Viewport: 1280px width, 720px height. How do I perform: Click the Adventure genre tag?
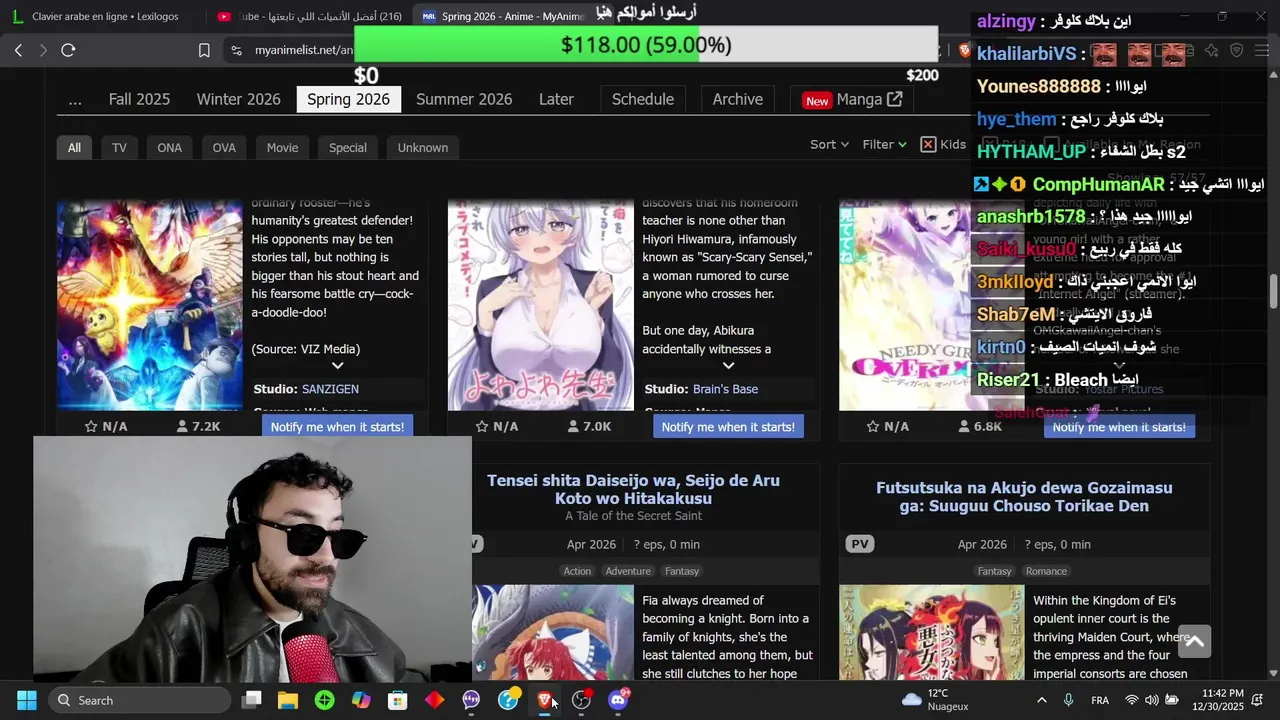[628, 571]
